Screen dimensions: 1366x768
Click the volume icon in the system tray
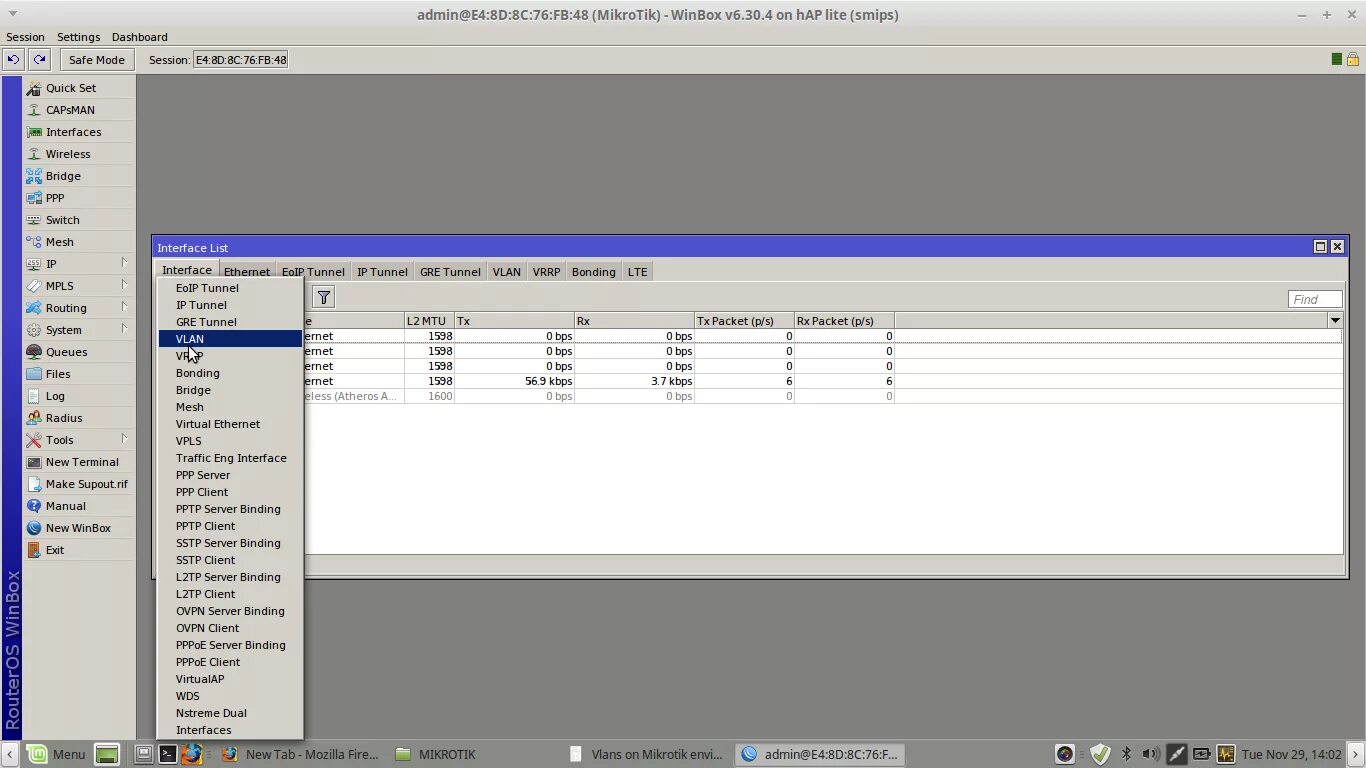(1151, 754)
